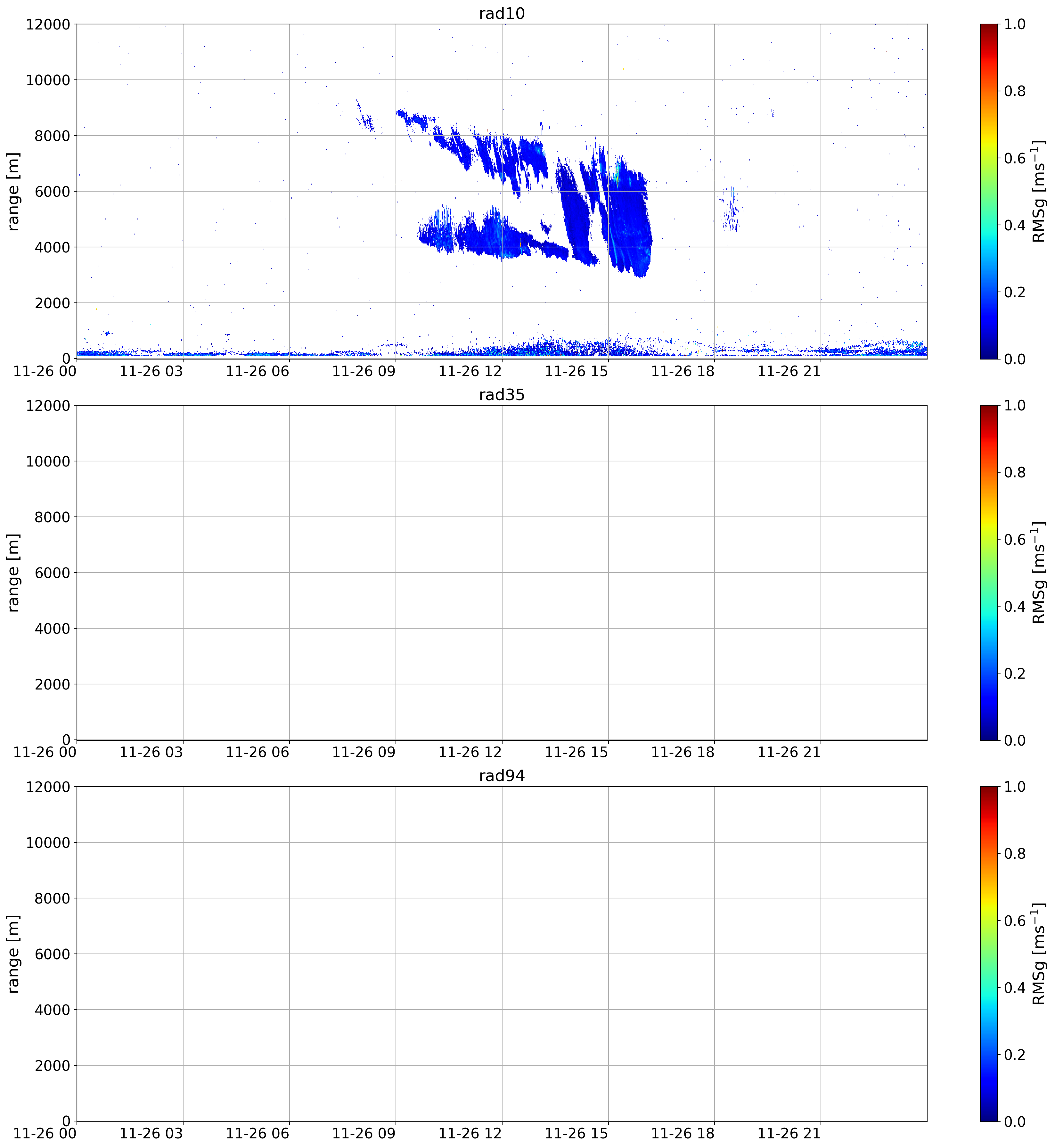
Task: Click '11-26 15' tick under rad10 plot
Action: click(x=577, y=371)
